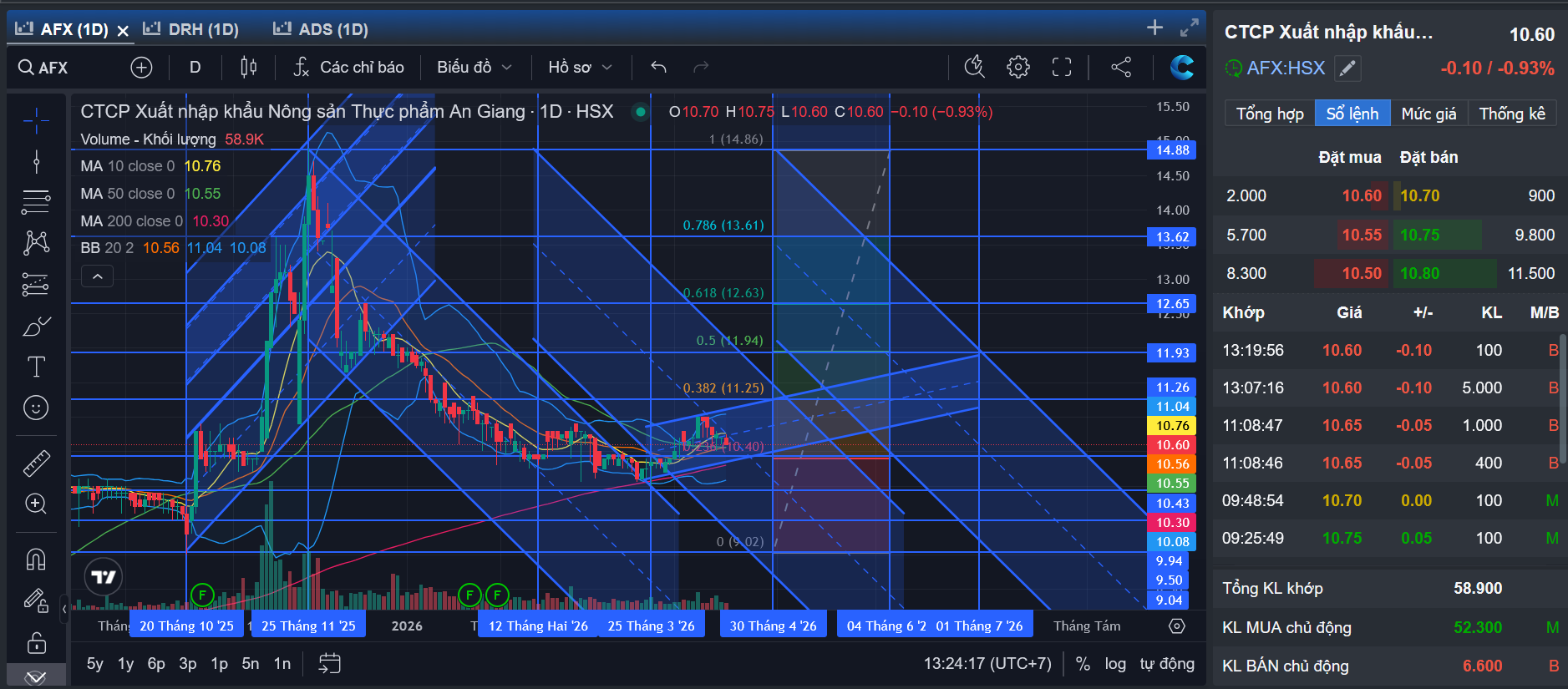Screen dimensions: 1568x689
Task: Select the brush drawing tool
Action: (x=36, y=326)
